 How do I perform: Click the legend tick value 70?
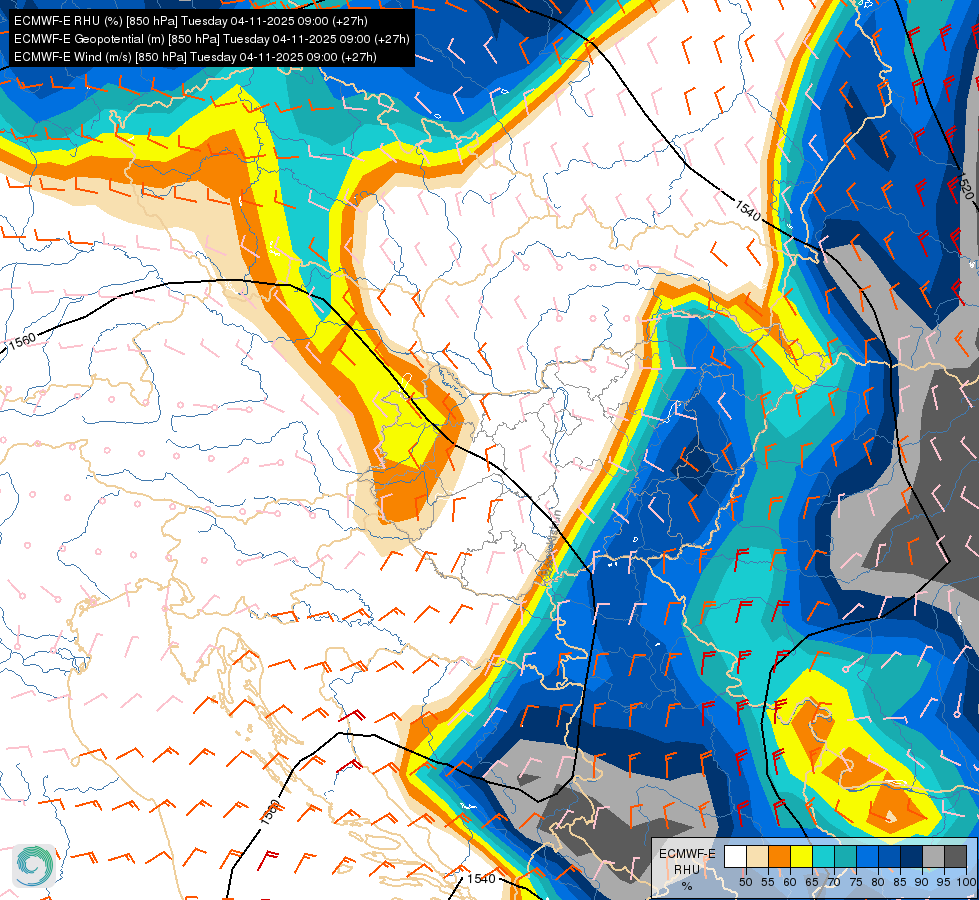pyautogui.click(x=834, y=882)
